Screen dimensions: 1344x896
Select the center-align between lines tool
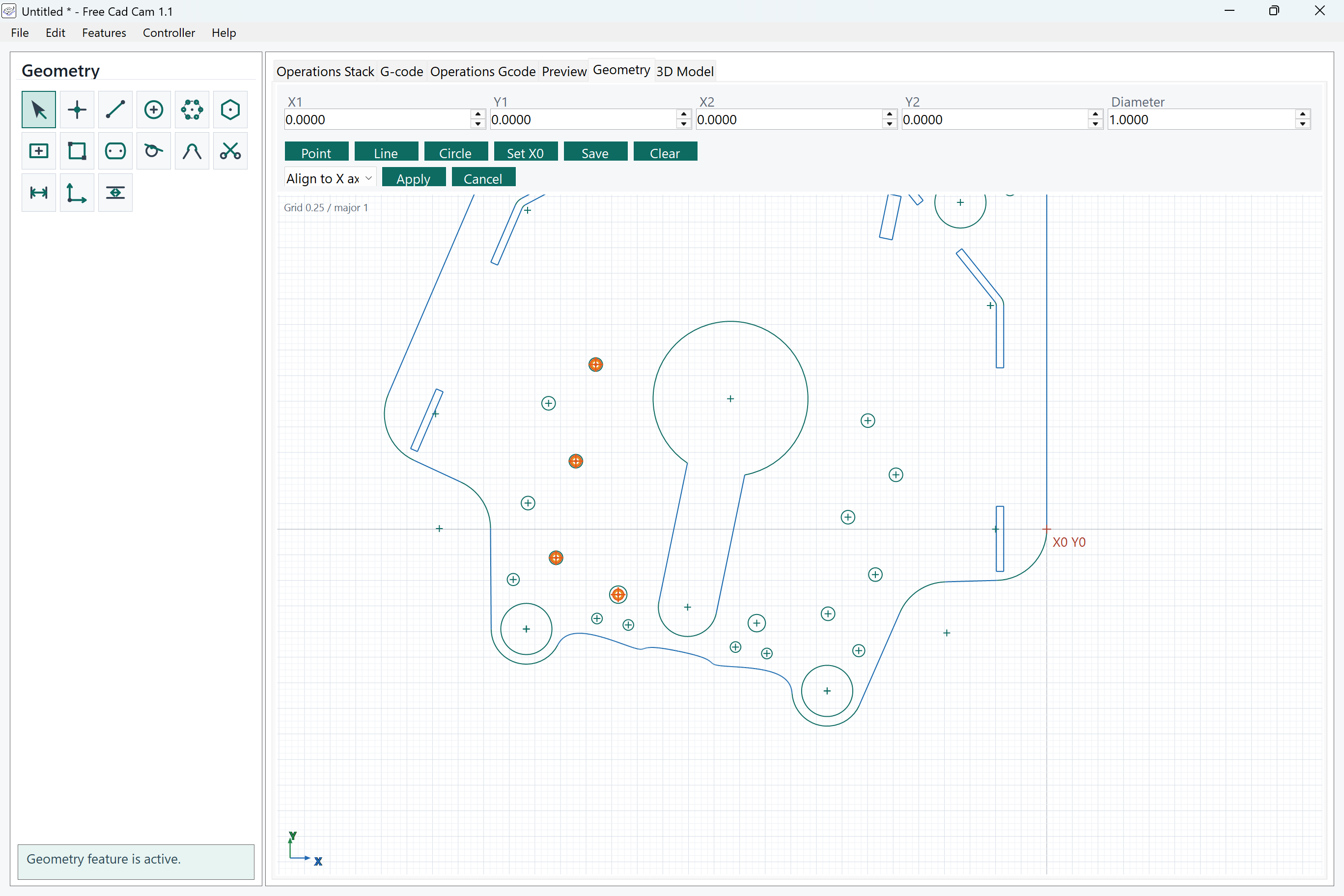click(115, 193)
